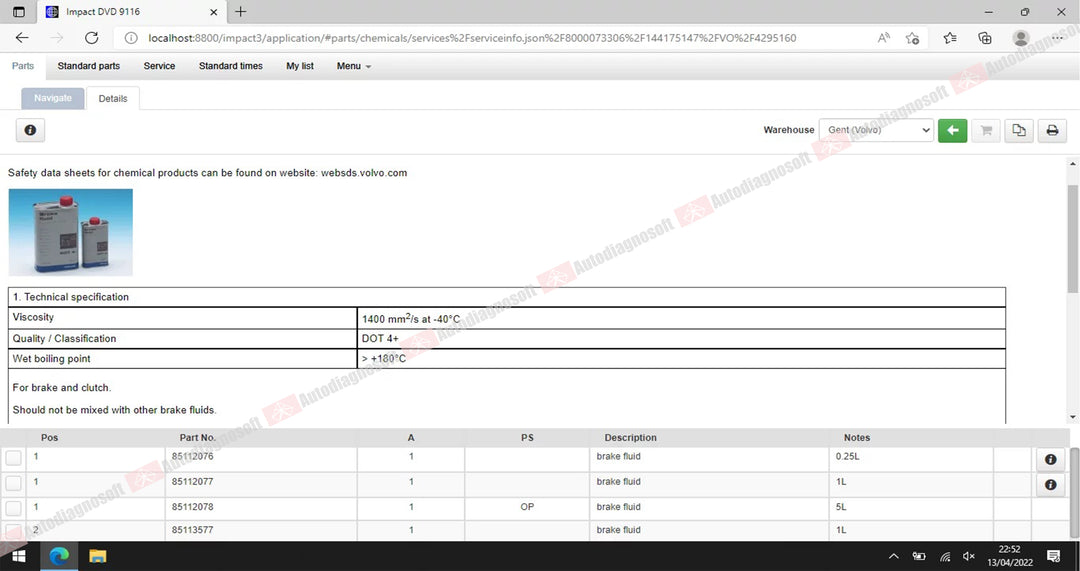Viewport: 1080px width, 571px height.
Task: Open the Warehouse Gent (Volvo) dropdown
Action: [875, 129]
